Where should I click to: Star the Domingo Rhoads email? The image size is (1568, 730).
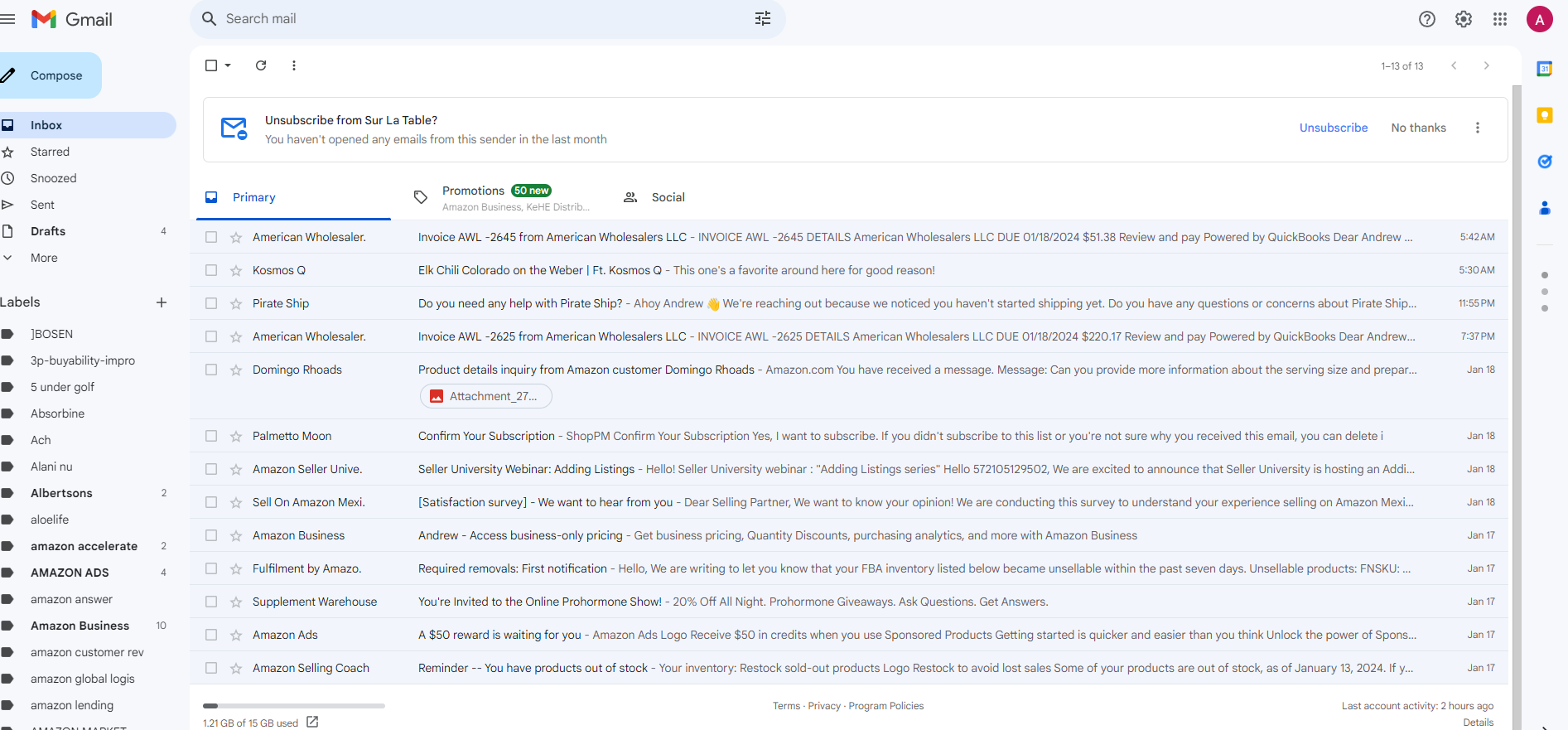click(236, 370)
